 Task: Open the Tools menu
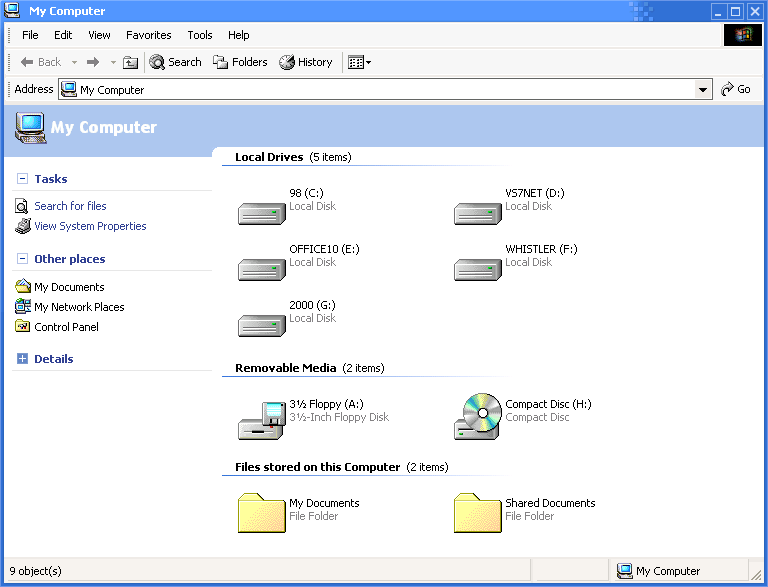point(200,35)
